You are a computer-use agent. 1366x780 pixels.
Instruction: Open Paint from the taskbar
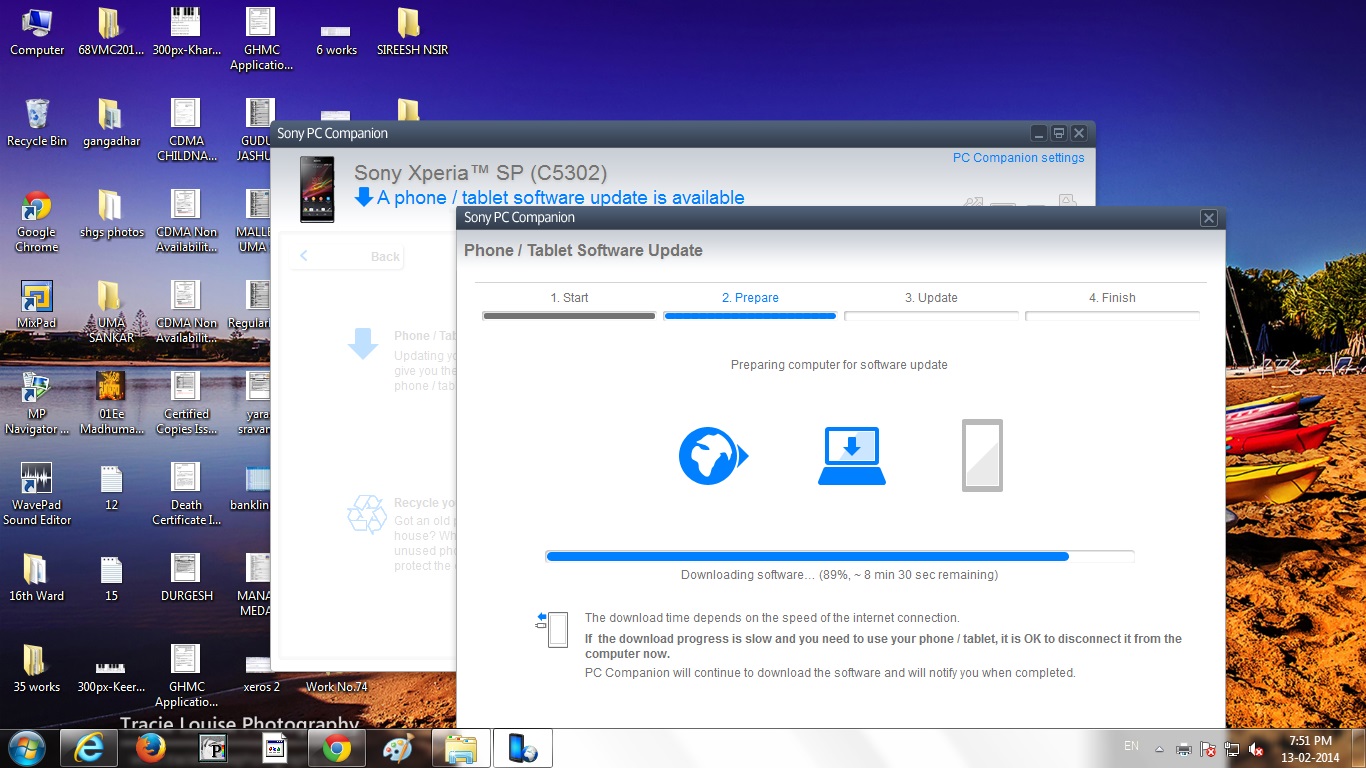click(x=398, y=748)
